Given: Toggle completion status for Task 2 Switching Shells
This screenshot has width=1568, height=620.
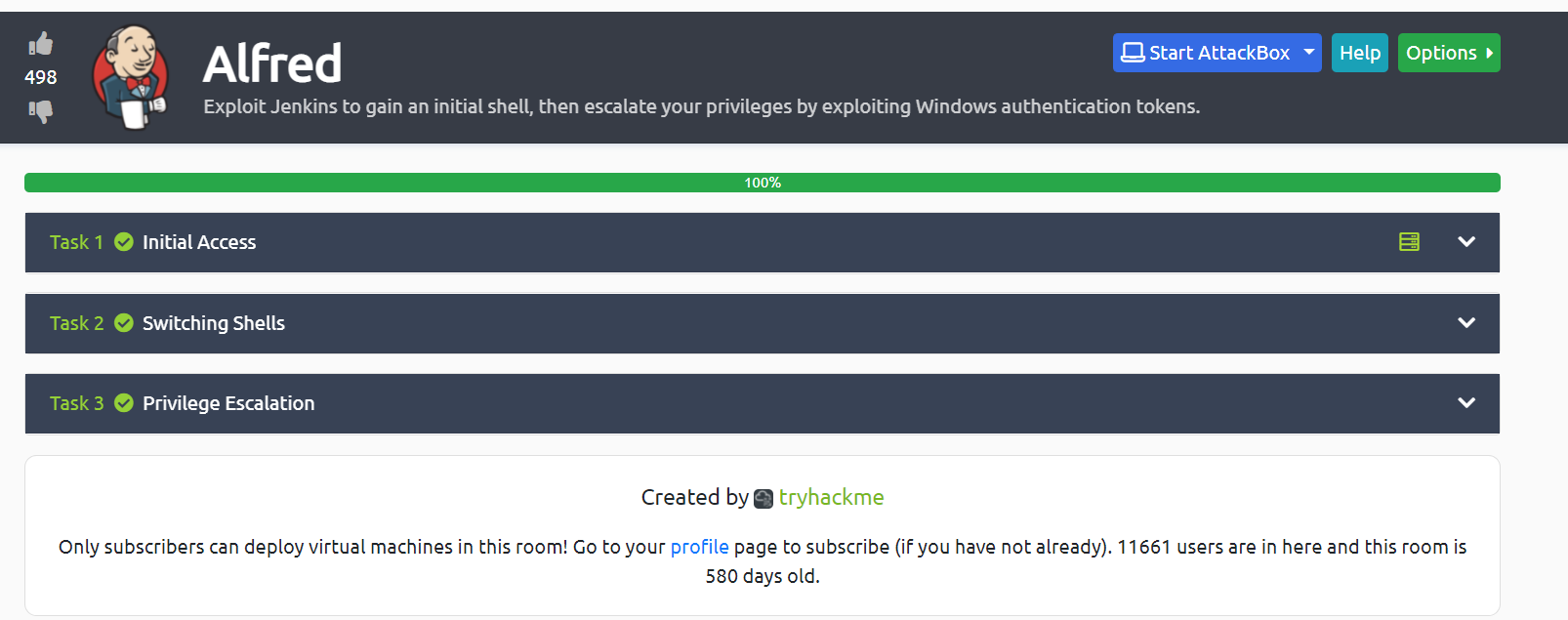Looking at the screenshot, I should 122,322.
